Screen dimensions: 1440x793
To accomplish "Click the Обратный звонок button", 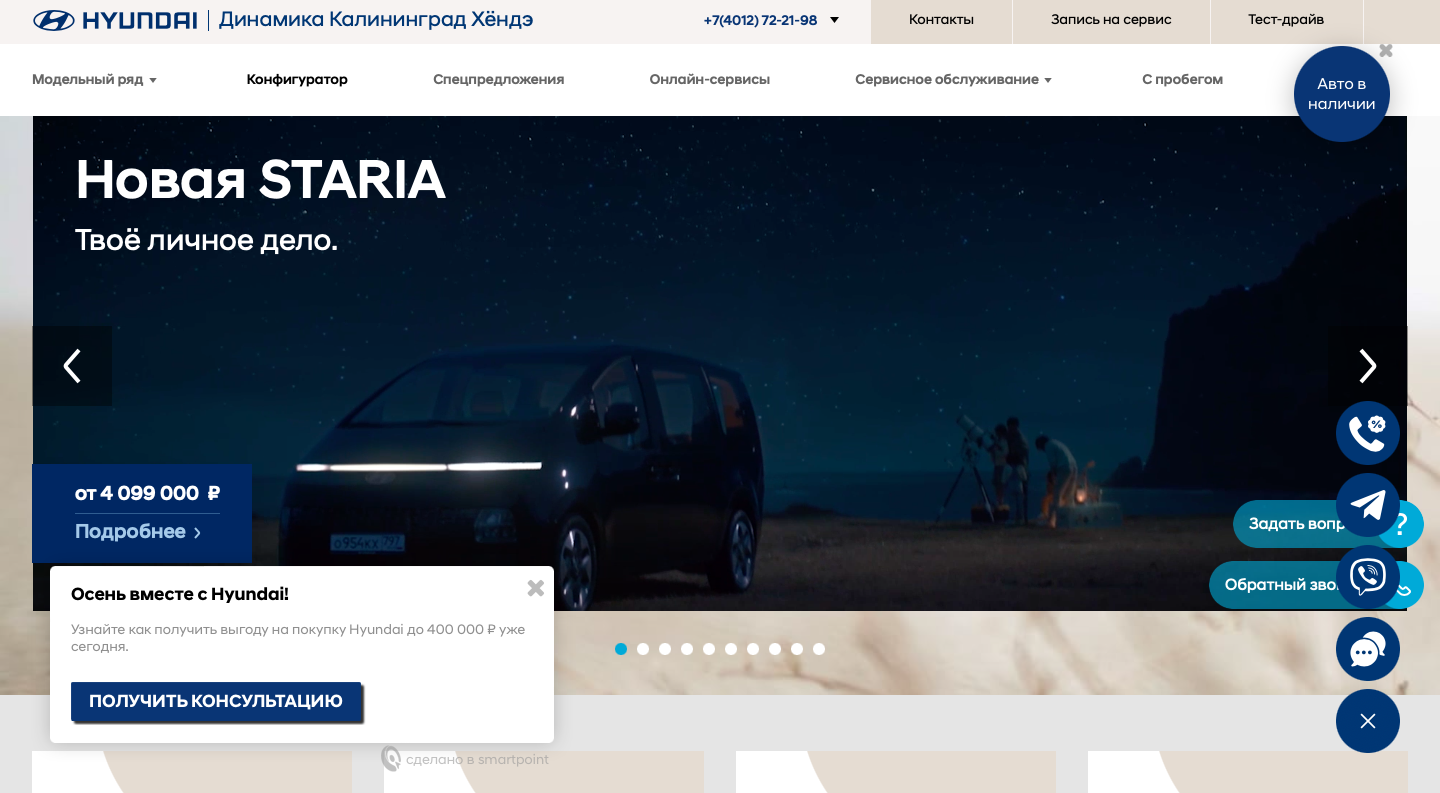I will pos(1280,585).
